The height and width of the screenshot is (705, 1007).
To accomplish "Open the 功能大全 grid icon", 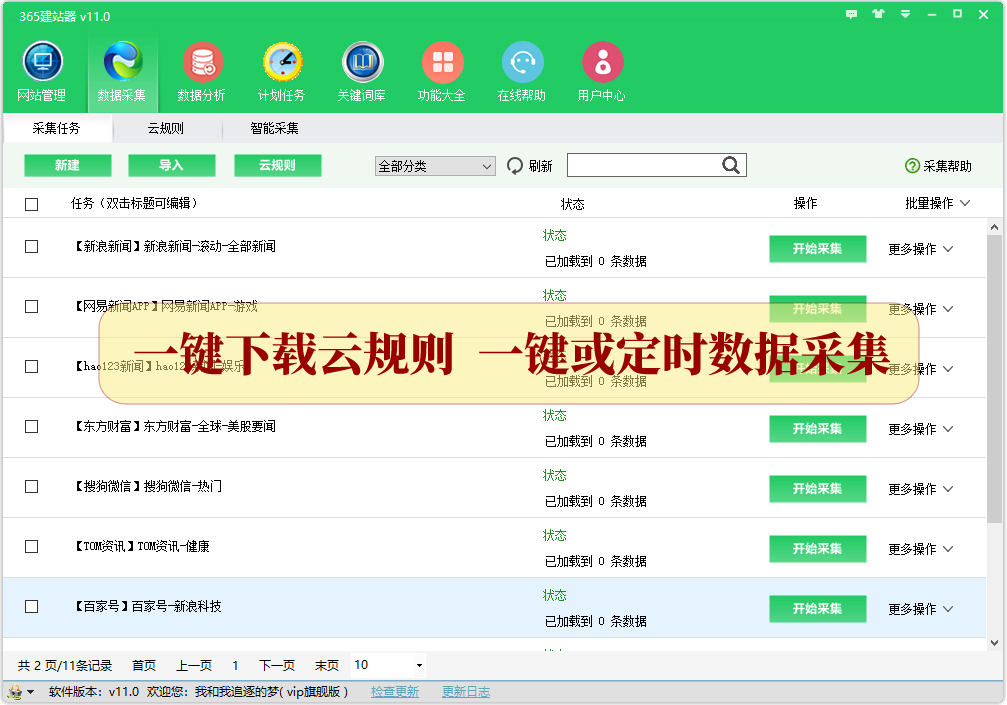I will point(442,62).
